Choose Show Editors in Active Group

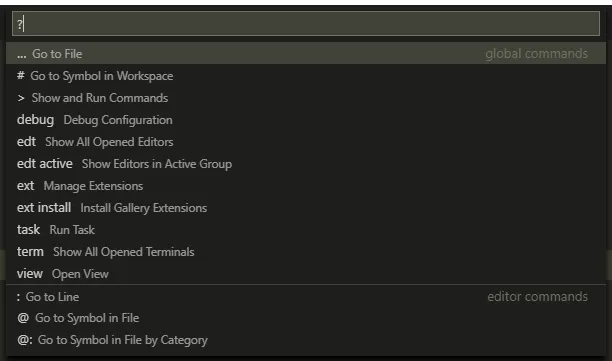coord(306,164)
